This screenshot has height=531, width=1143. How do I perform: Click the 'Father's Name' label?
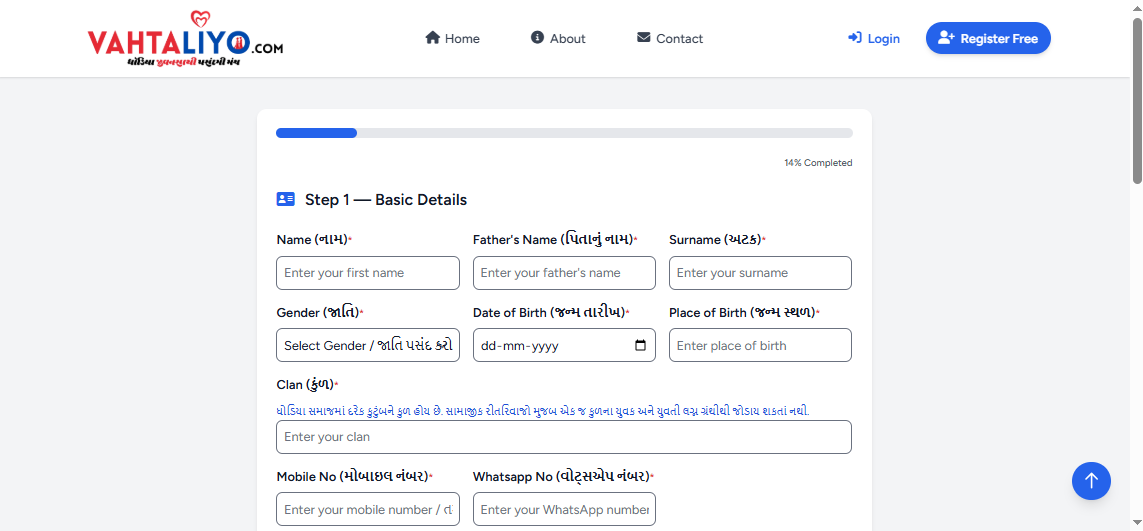(x=553, y=239)
